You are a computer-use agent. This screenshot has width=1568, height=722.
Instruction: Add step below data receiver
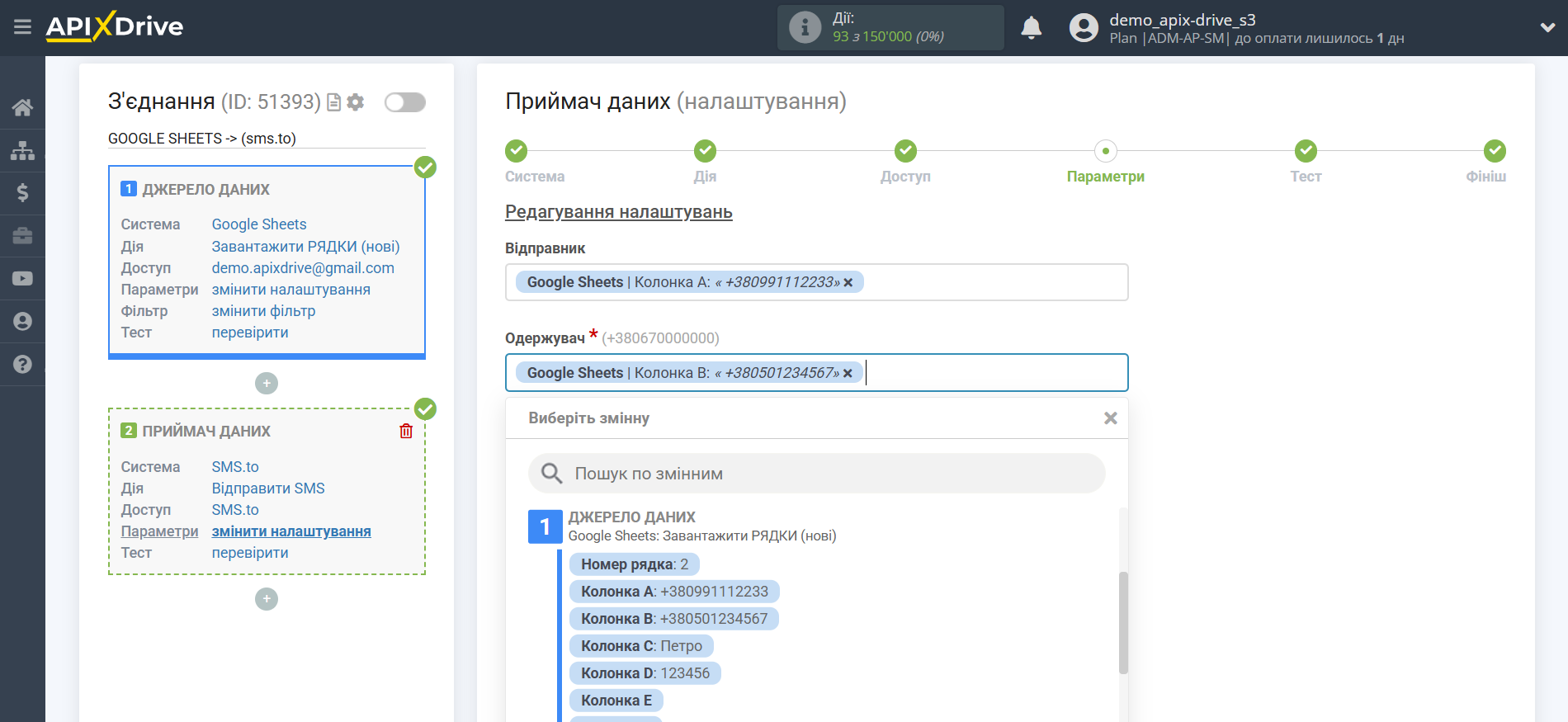point(267,599)
